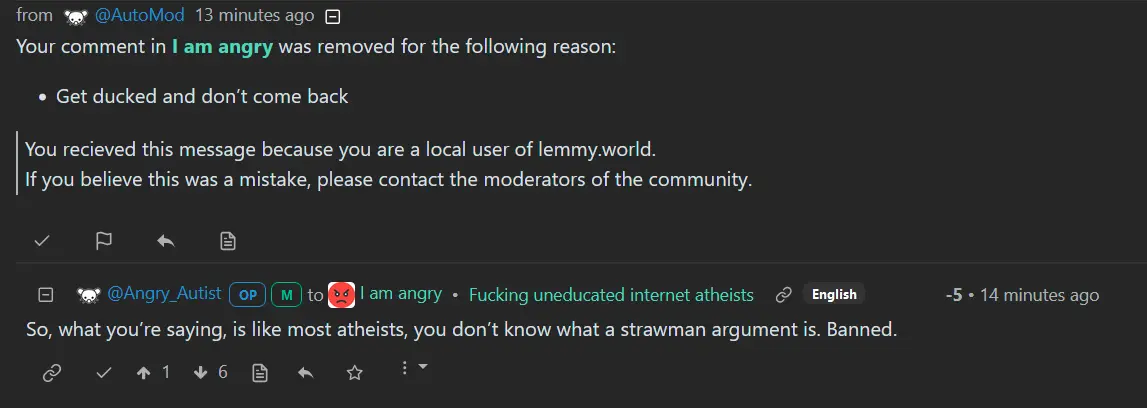Click the angry face community avatar
1147x408 pixels.
coord(342,294)
